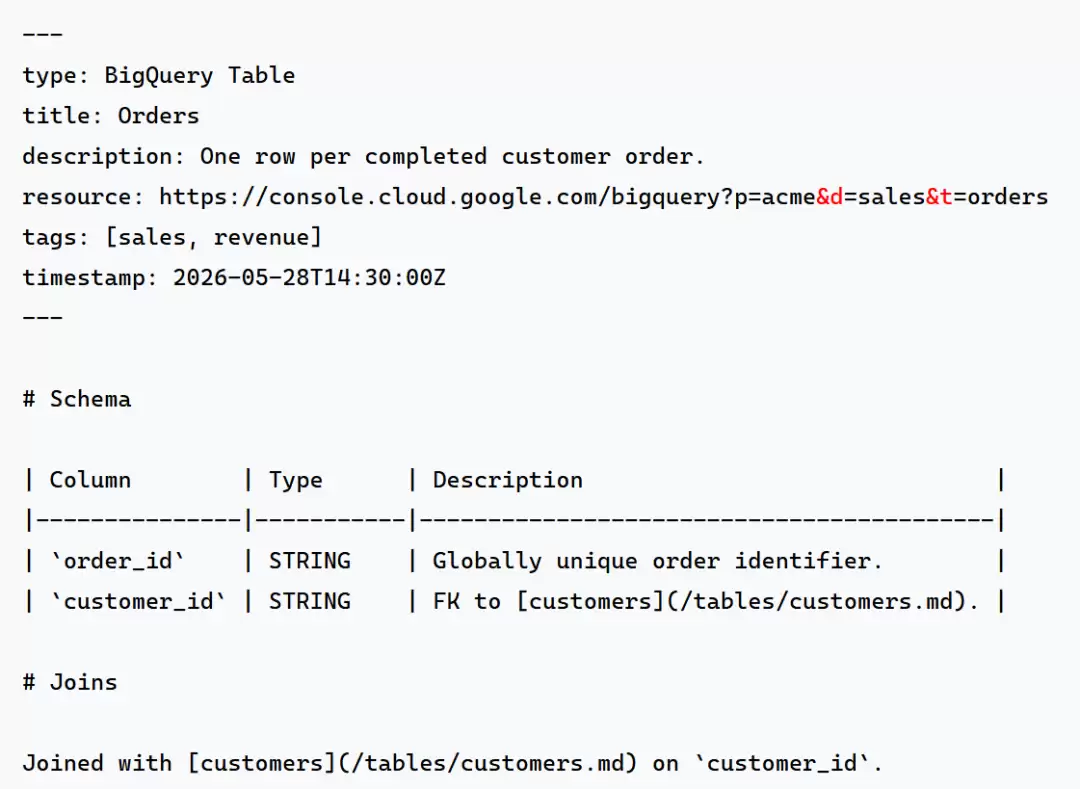
Task: Click the Joins heading
Action: [x=70, y=682]
